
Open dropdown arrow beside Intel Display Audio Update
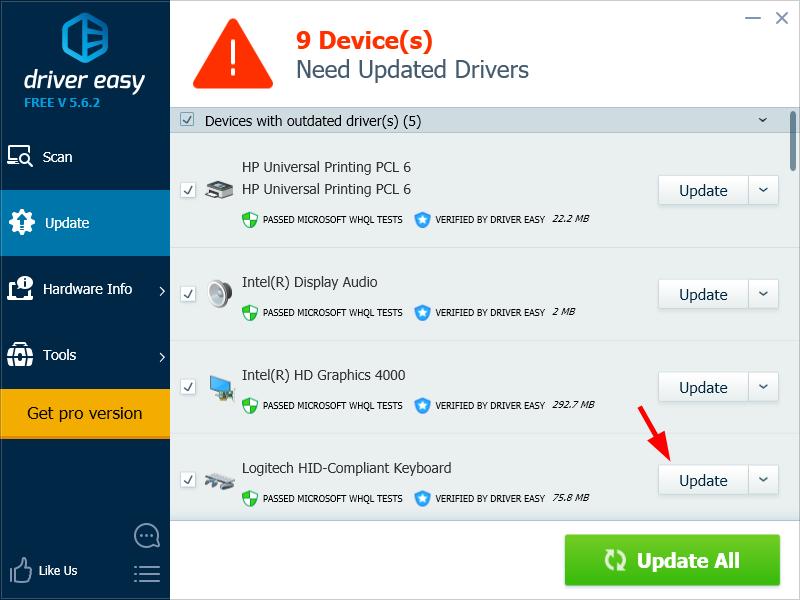(x=763, y=294)
